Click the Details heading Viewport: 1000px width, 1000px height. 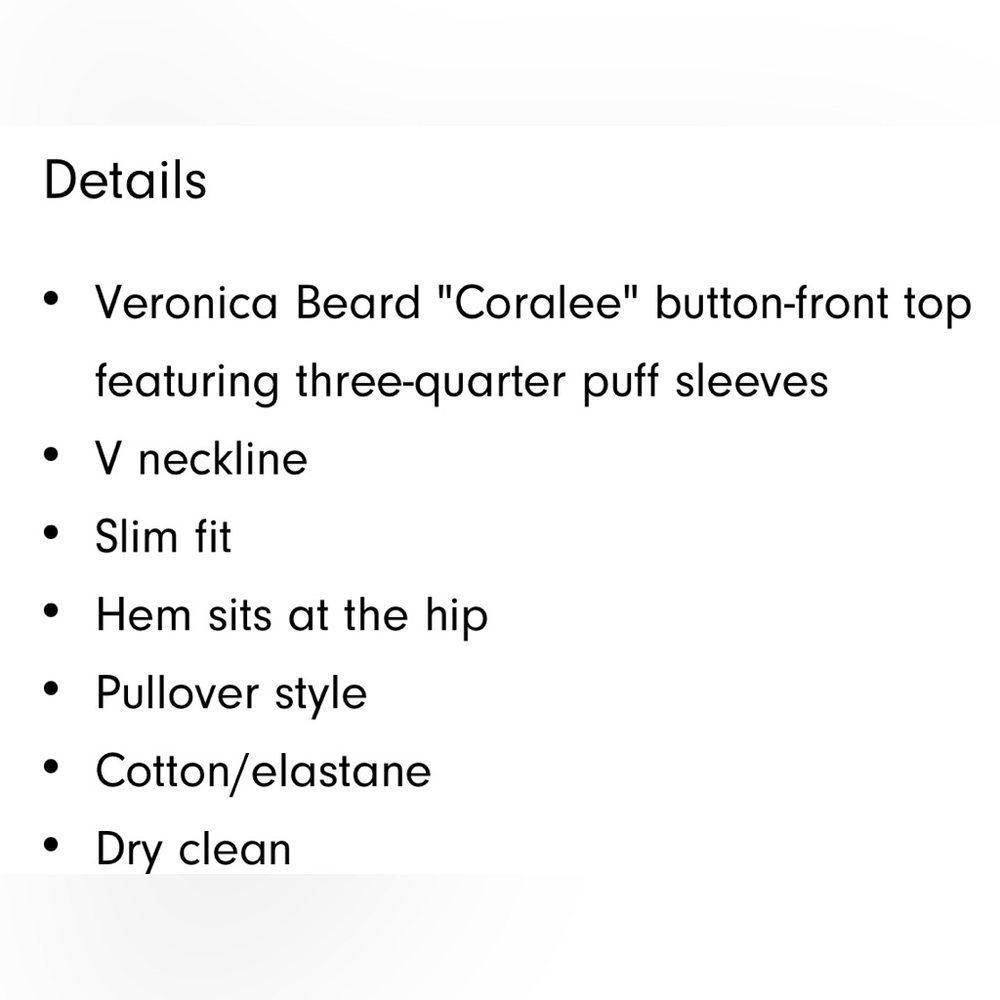125,180
